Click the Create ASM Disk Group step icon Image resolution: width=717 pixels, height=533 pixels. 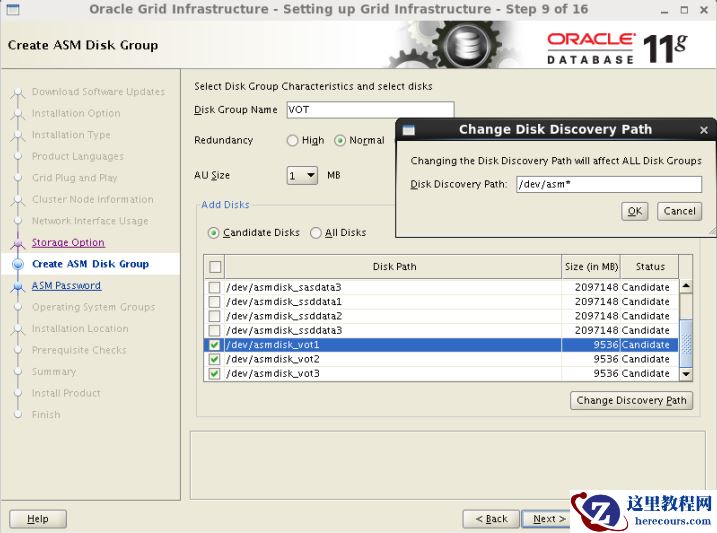coord(17,265)
